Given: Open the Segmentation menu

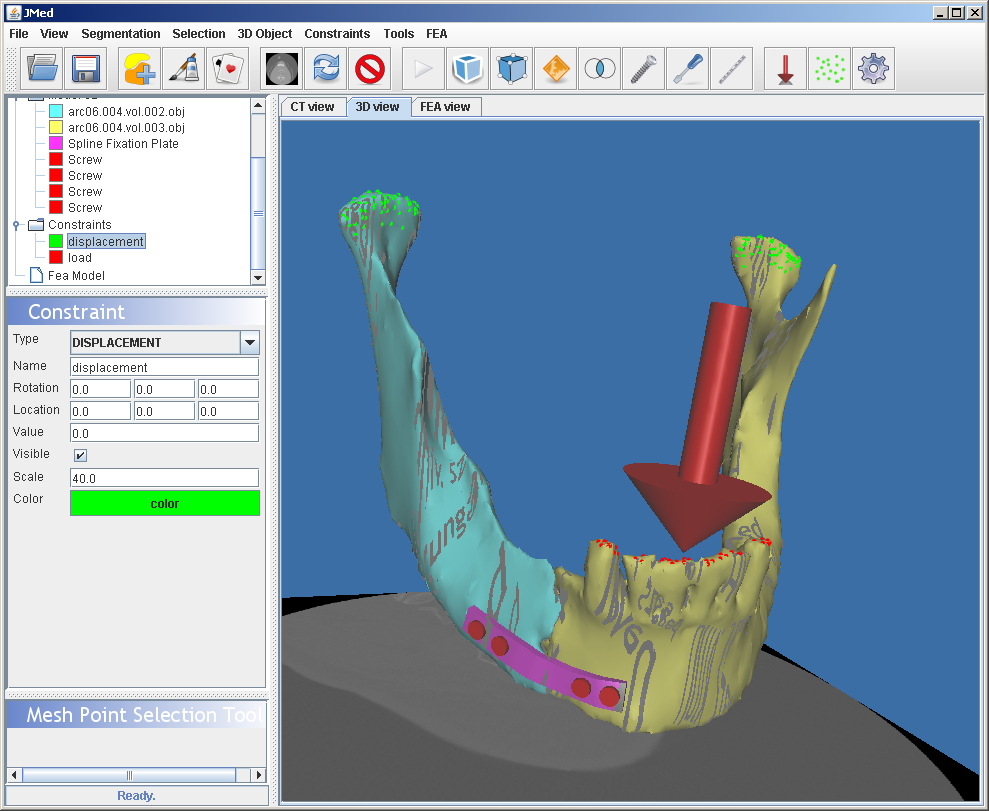Looking at the screenshot, I should tap(120, 34).
